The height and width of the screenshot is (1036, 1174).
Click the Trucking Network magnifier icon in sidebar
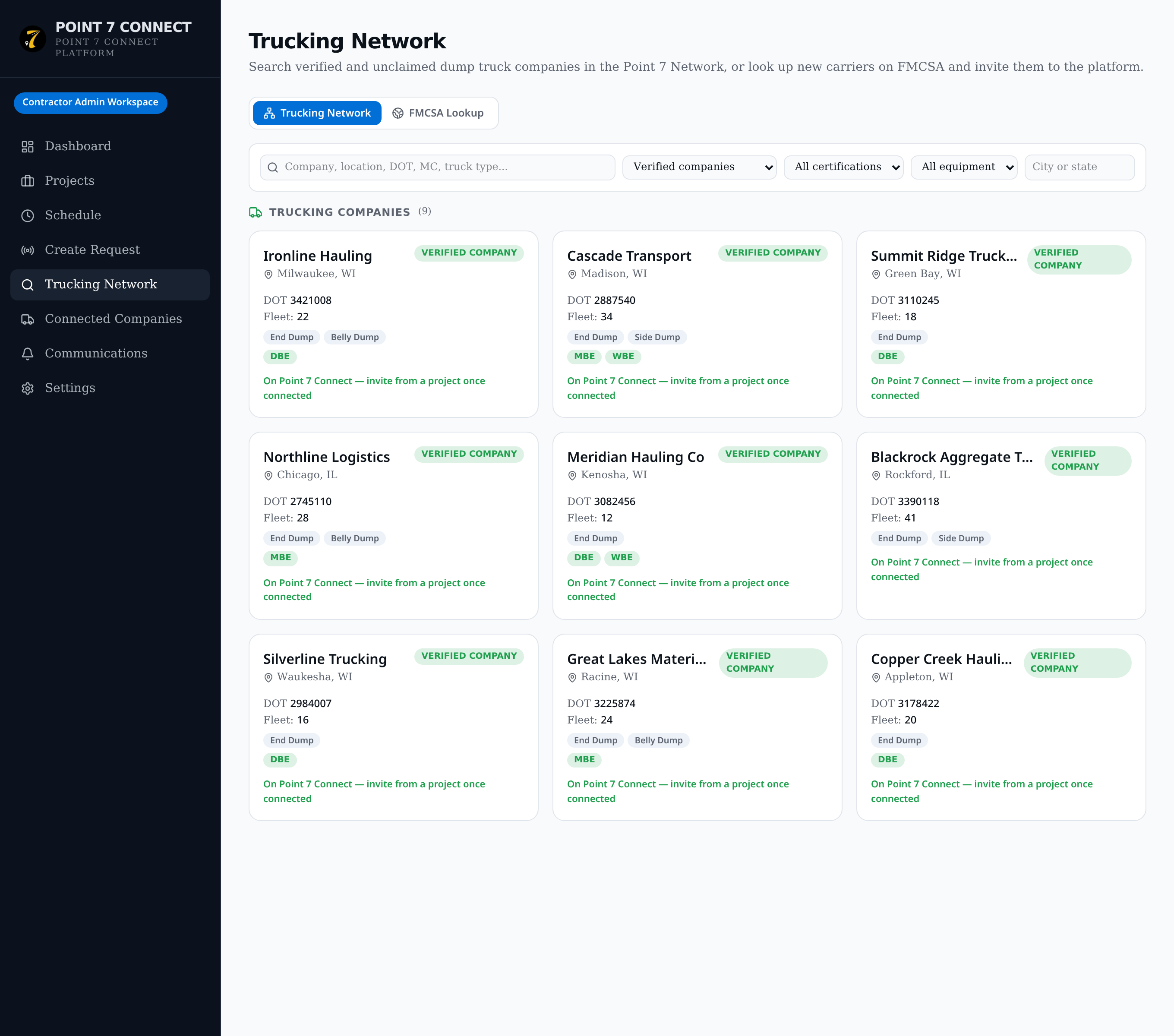pyautogui.click(x=28, y=284)
